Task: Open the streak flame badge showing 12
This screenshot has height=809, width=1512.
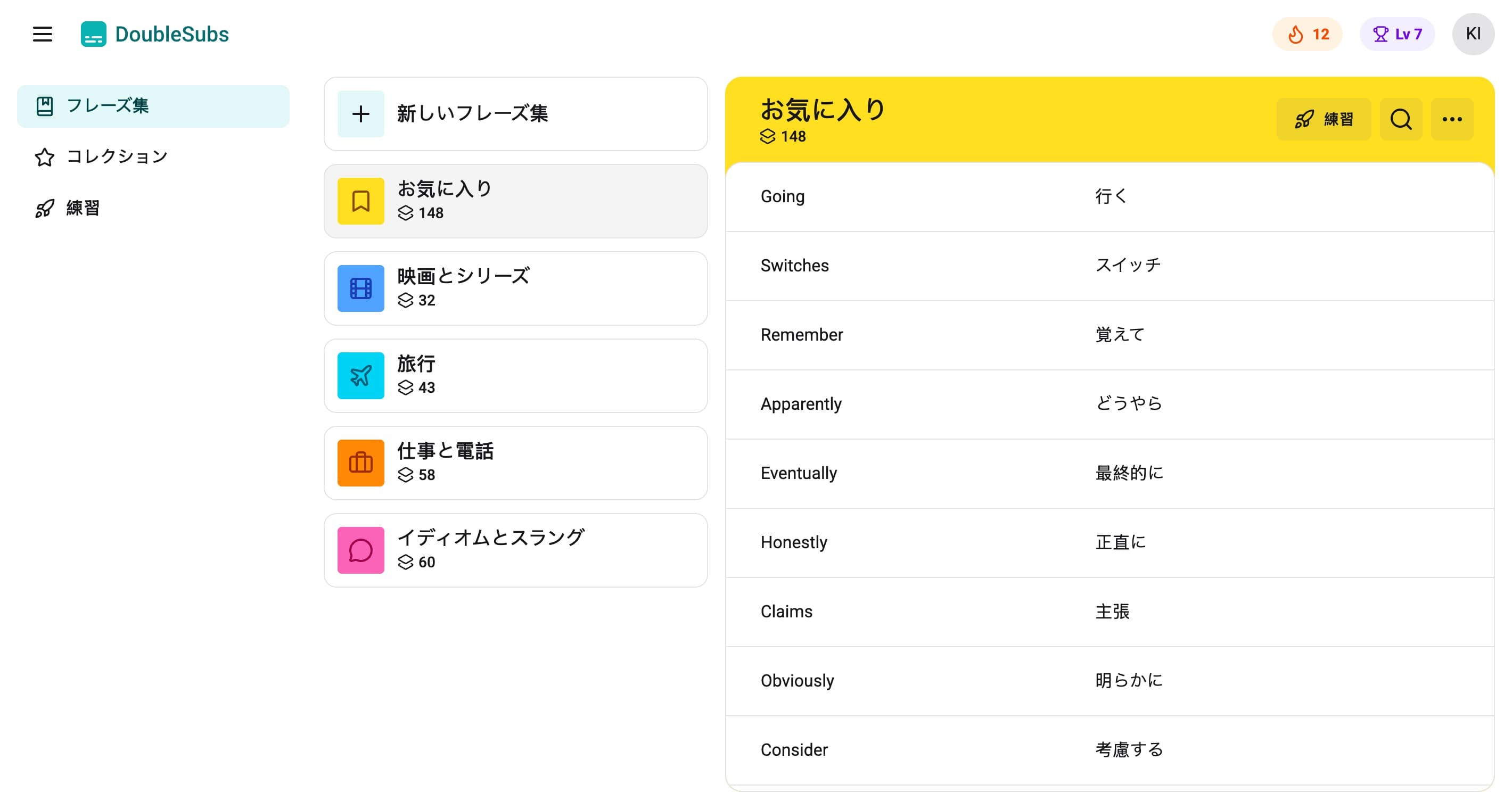Action: point(1307,34)
